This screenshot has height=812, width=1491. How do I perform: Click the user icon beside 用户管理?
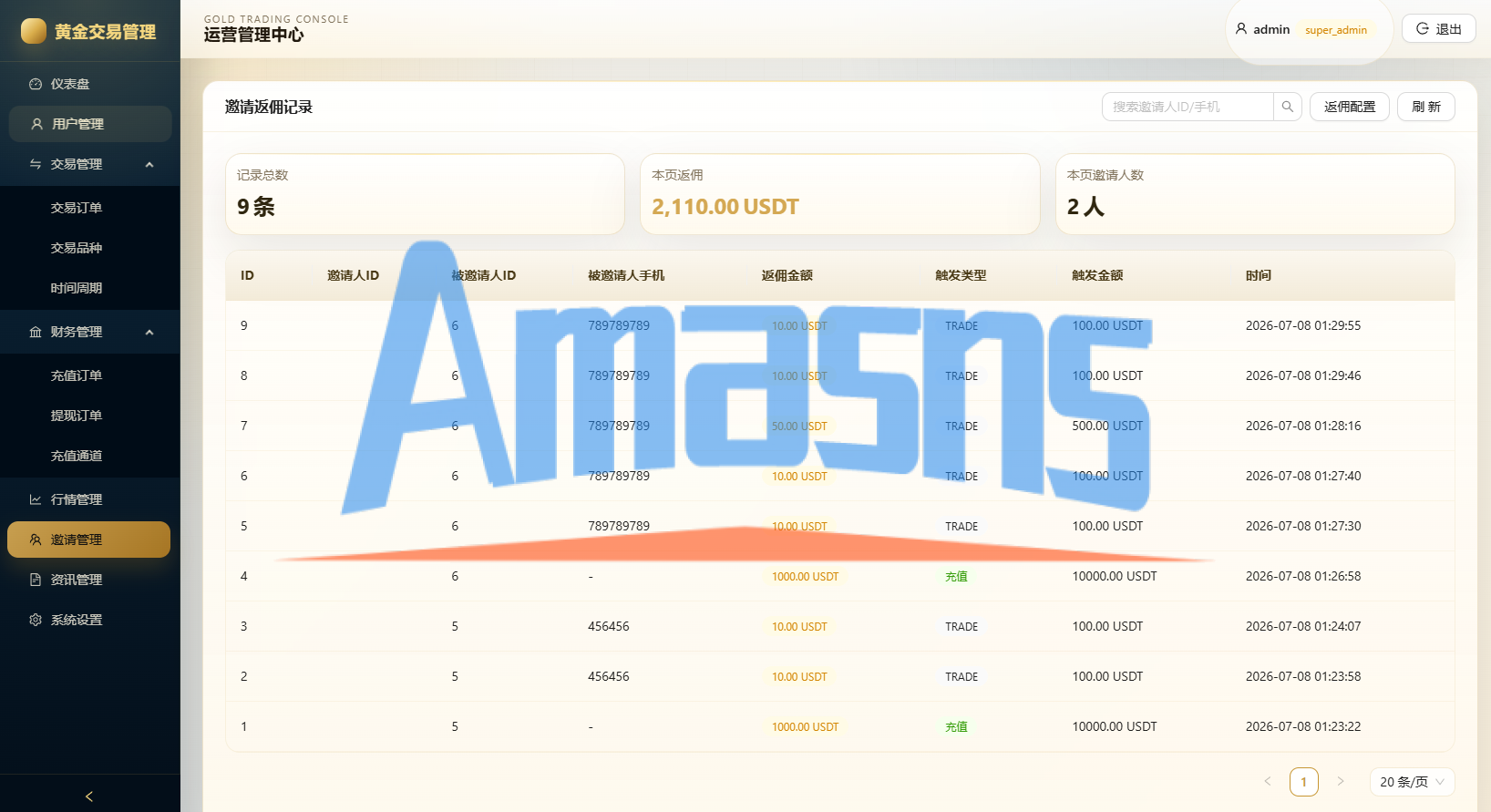click(x=37, y=124)
